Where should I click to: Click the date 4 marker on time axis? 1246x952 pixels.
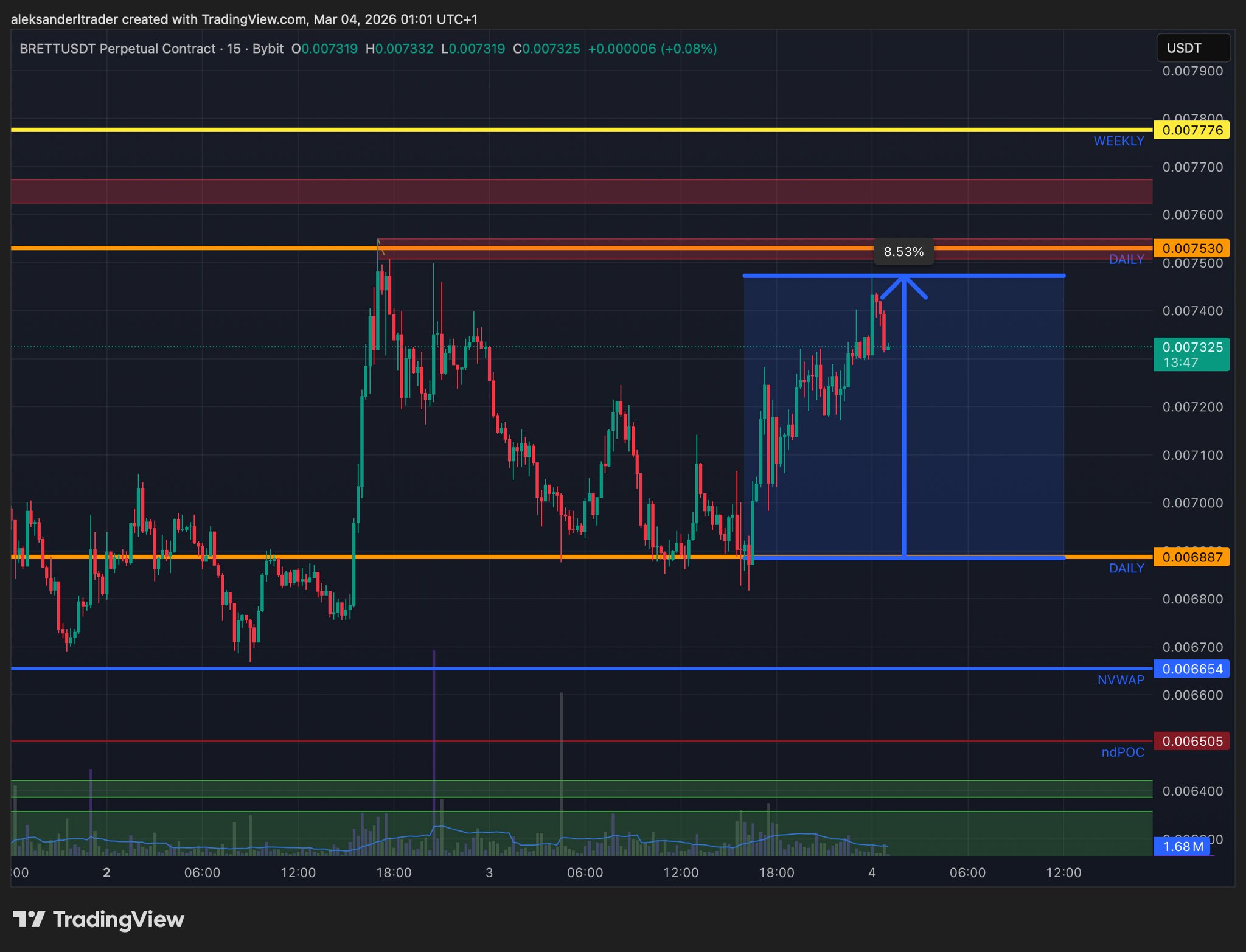click(x=872, y=873)
